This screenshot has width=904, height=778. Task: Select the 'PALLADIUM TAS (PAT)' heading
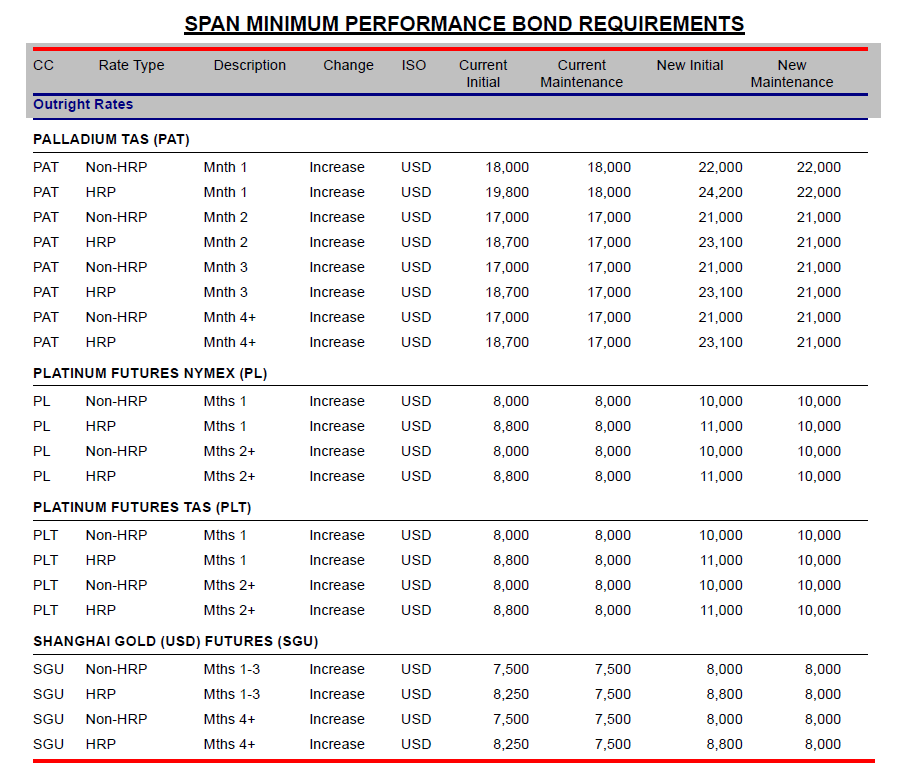[x=111, y=140]
